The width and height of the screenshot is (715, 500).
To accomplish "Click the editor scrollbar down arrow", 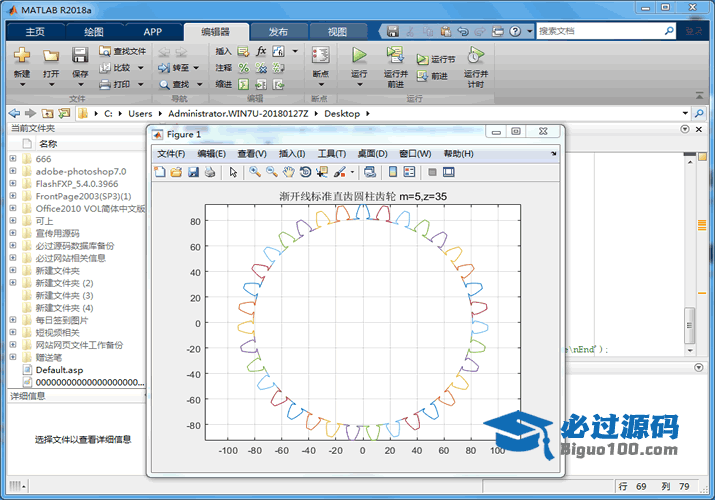I will coord(690,351).
